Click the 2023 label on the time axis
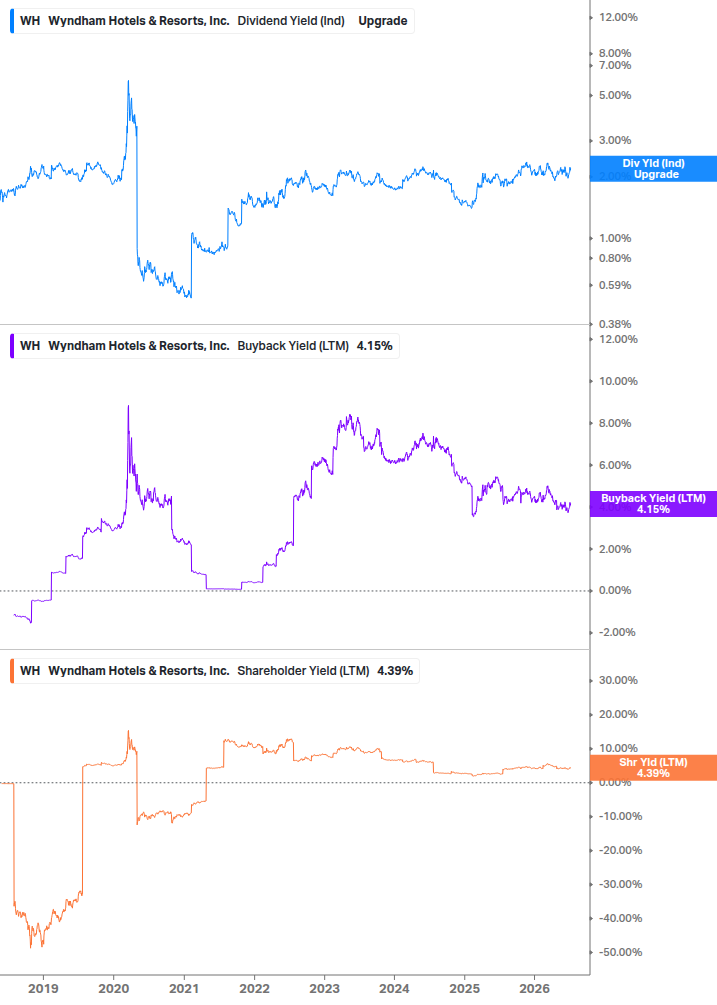This screenshot has height=1005, width=717. 324,989
